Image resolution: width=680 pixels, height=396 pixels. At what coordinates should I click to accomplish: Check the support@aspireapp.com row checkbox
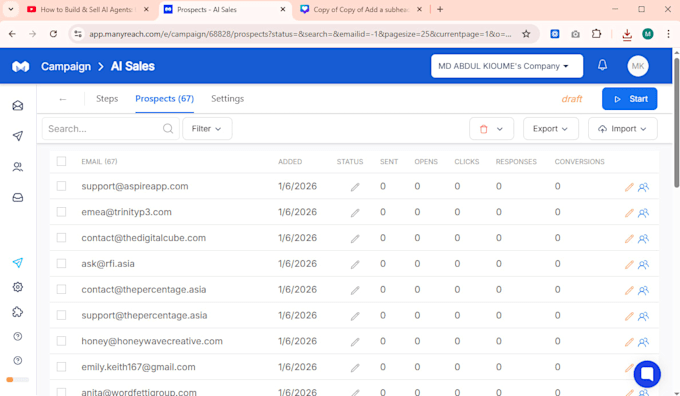pyautogui.click(x=62, y=186)
